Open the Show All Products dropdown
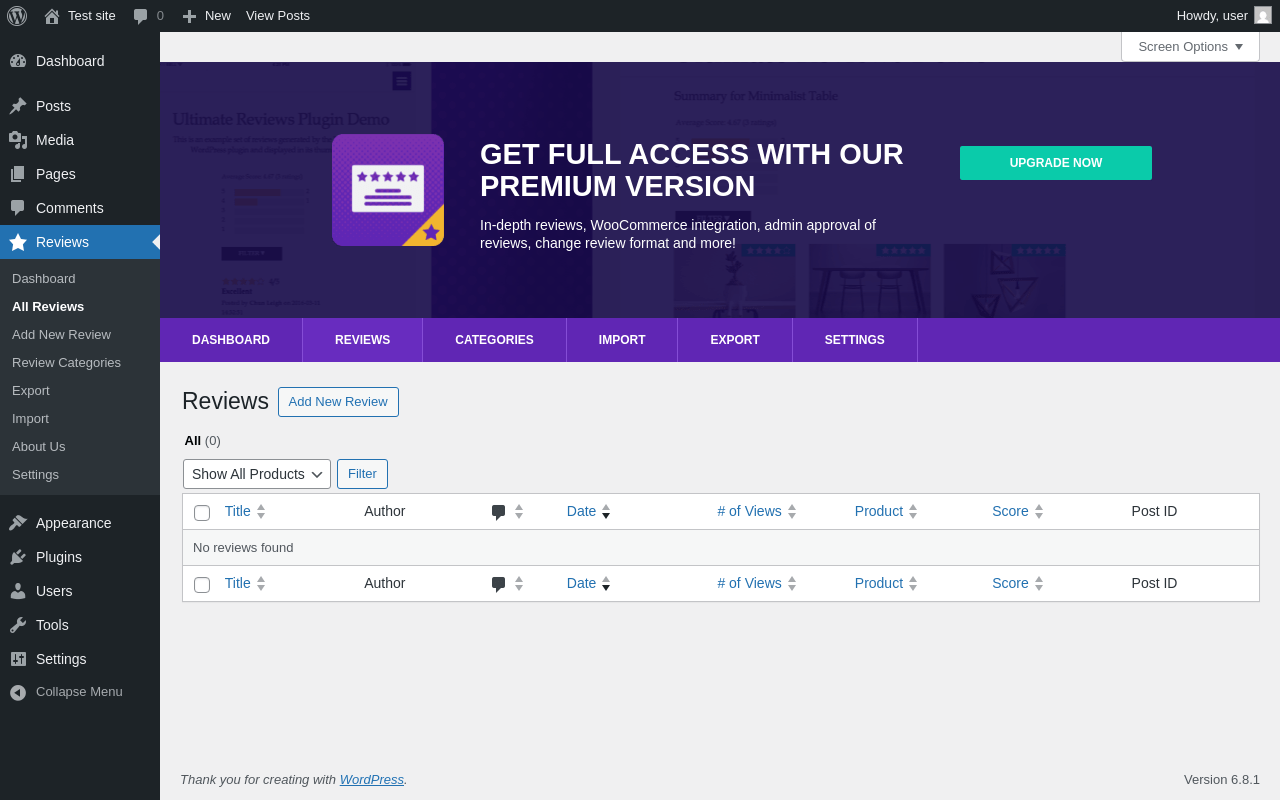 257,474
